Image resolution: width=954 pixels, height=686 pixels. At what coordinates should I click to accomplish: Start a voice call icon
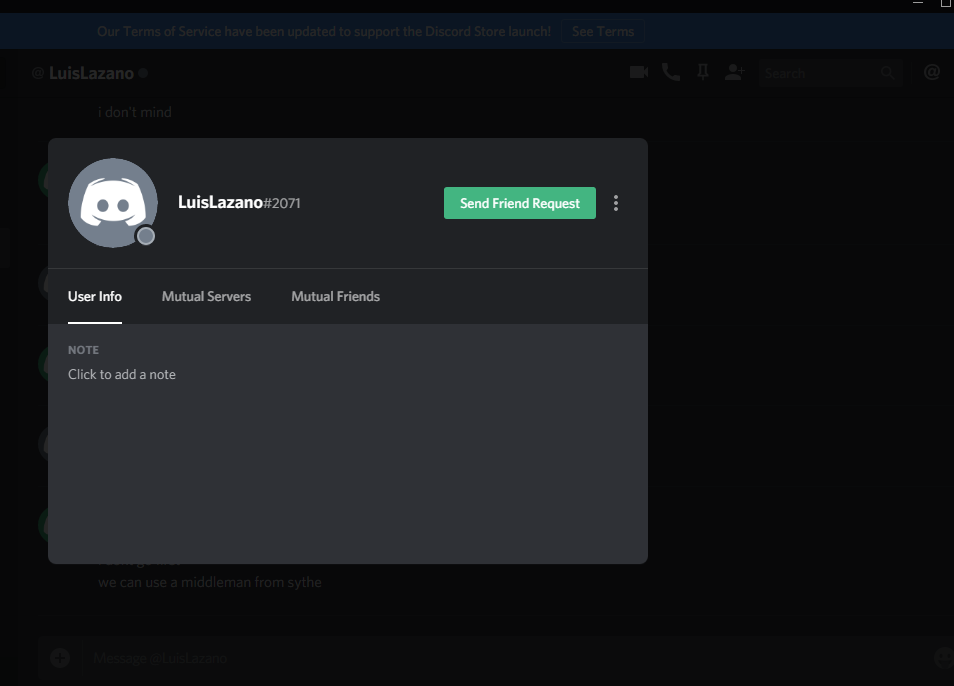tap(670, 72)
